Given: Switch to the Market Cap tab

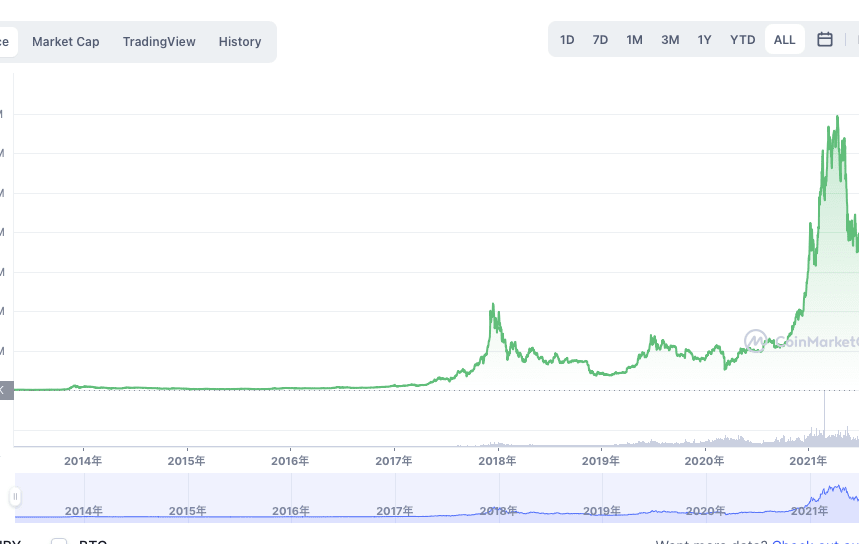Looking at the screenshot, I should (66, 42).
